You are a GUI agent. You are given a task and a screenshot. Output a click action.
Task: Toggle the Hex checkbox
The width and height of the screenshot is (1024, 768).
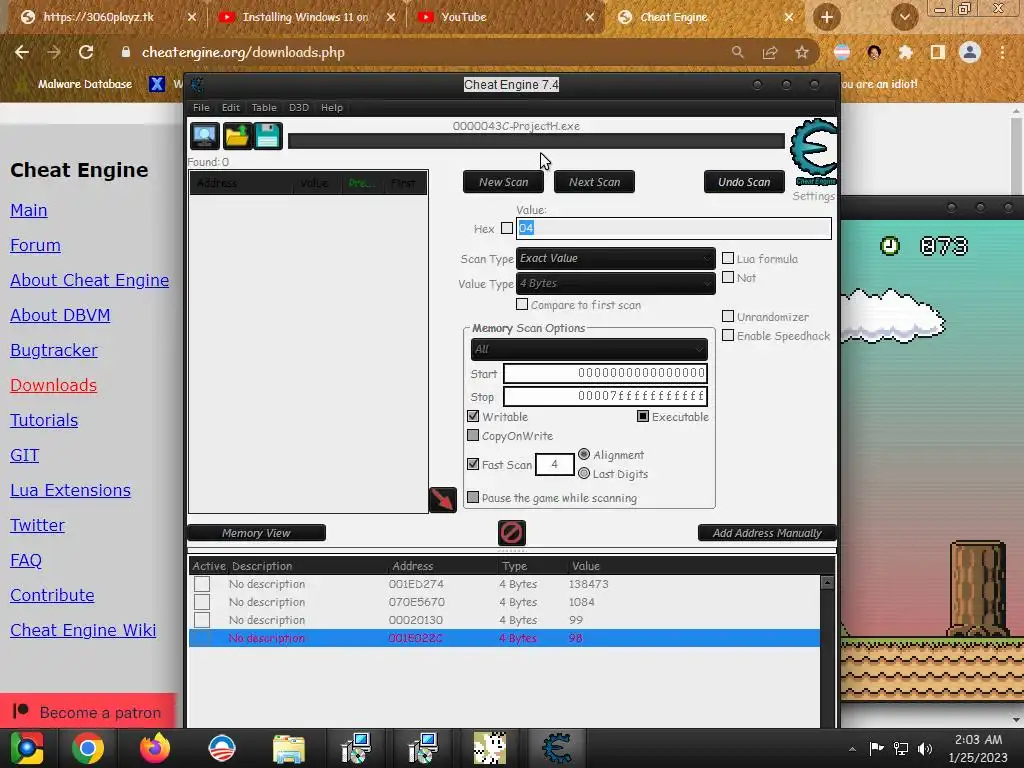507,228
